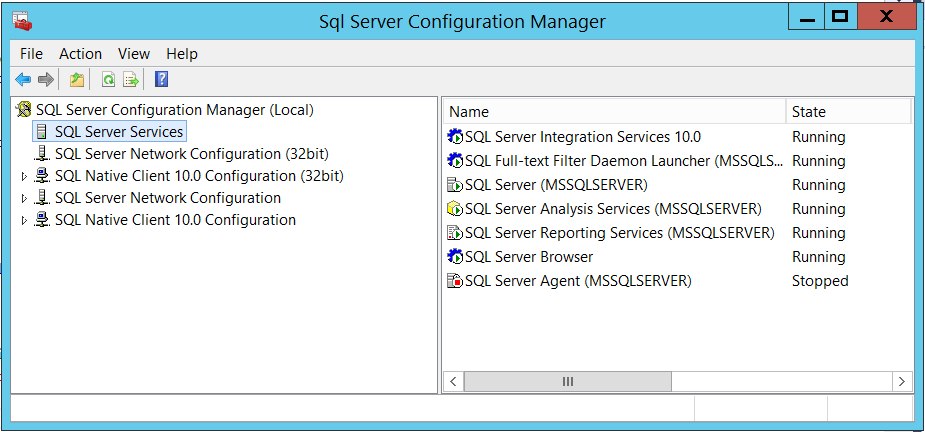The width and height of the screenshot is (925, 432).
Task: Expand SQL Native Client 10.0 Configuration (32bit)
Action: [24, 176]
